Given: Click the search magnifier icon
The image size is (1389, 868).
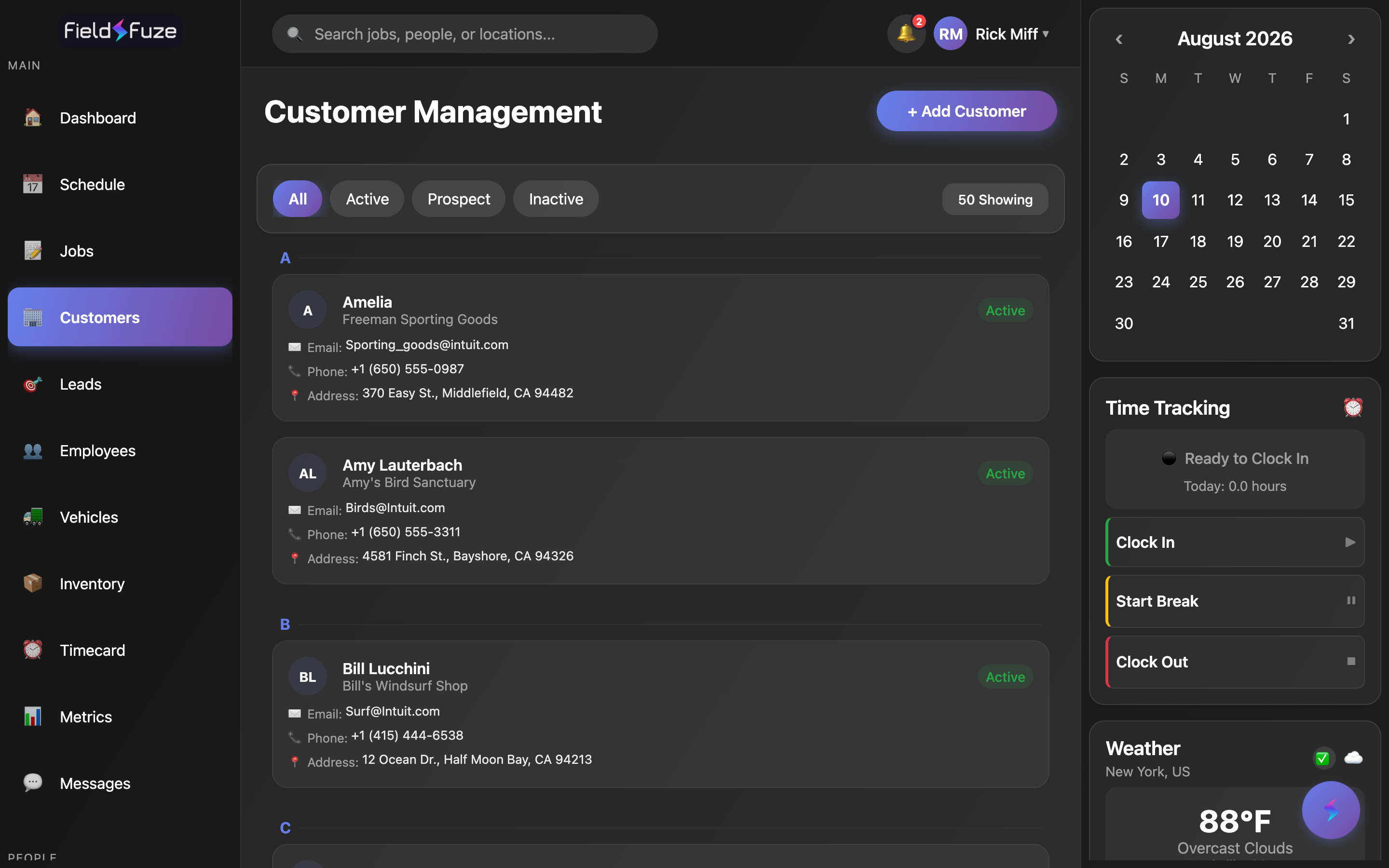Looking at the screenshot, I should click(x=295, y=34).
